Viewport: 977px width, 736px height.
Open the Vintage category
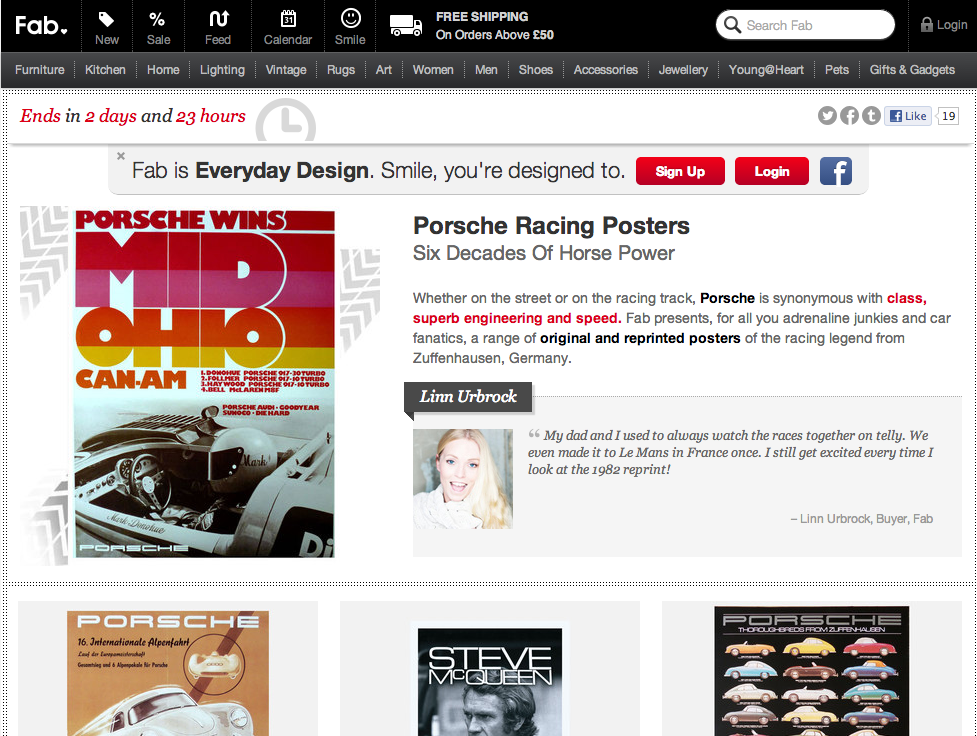(286, 70)
